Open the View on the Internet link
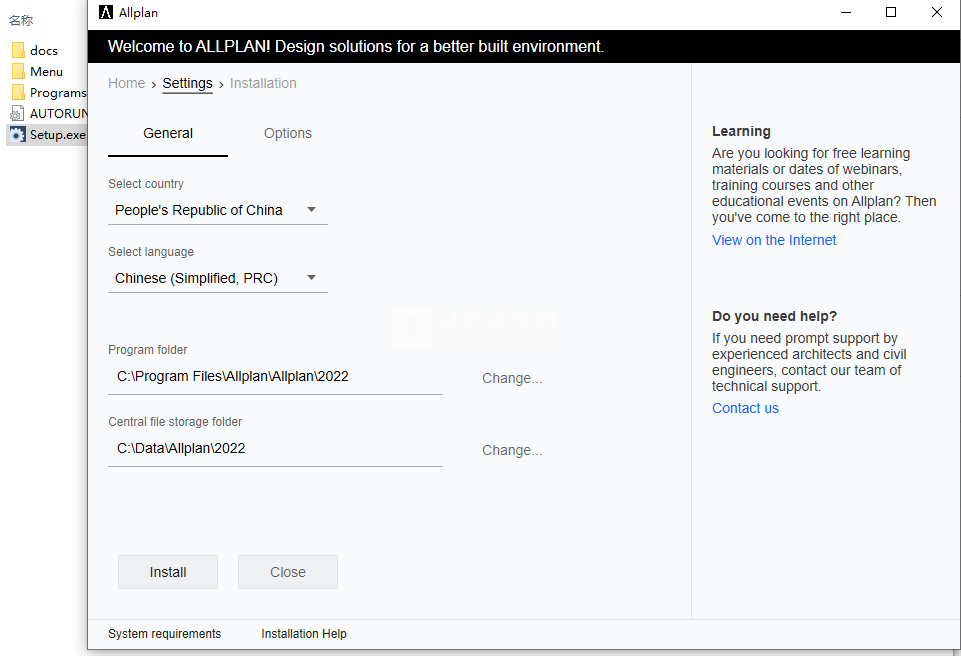The image size is (961, 656). coord(773,240)
